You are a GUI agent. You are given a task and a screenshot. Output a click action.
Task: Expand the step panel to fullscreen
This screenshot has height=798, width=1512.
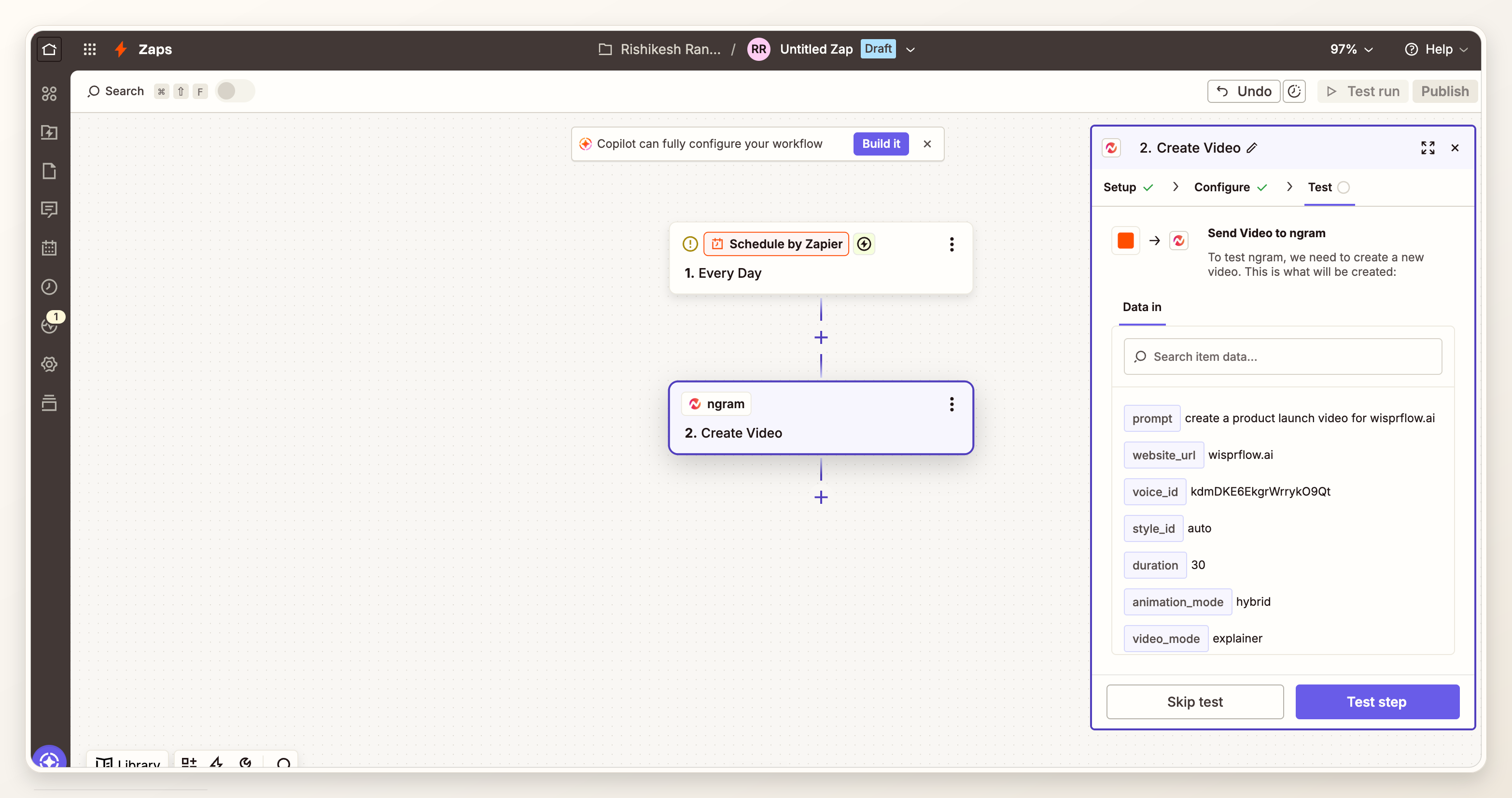(1428, 148)
